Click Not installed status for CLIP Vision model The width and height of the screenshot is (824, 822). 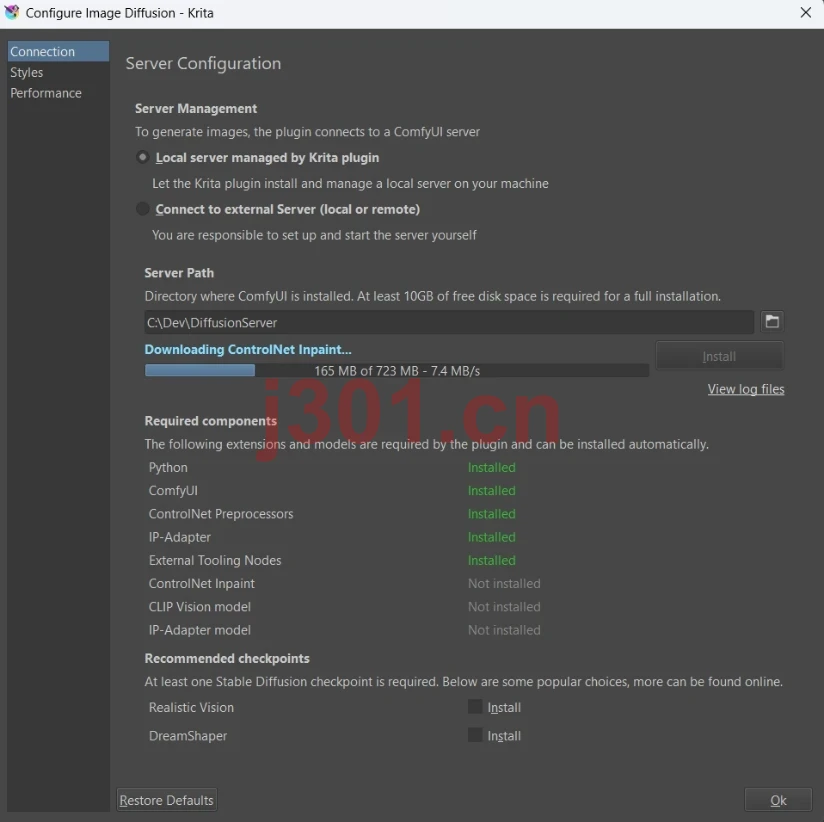click(504, 607)
